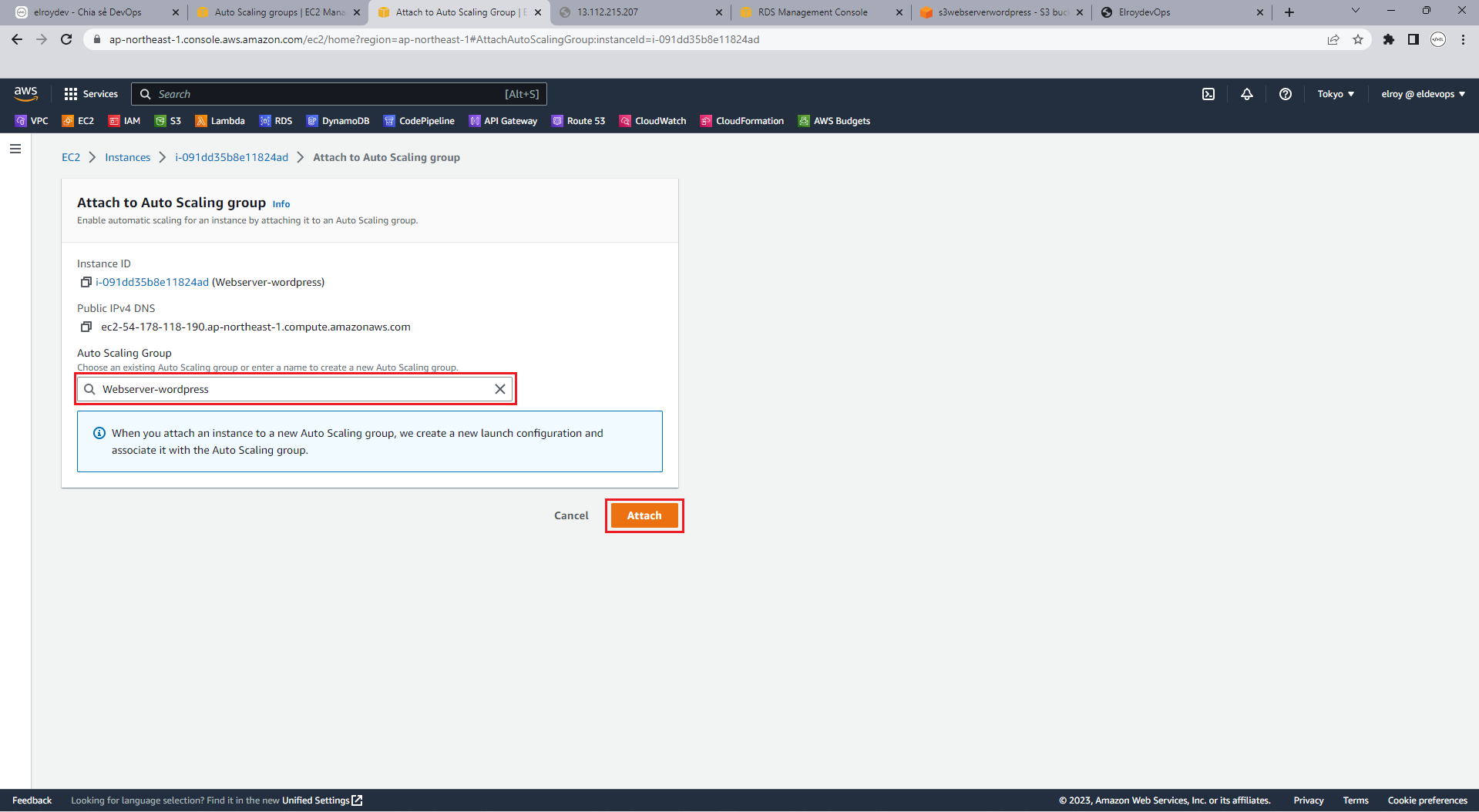The image size is (1479, 812).
Task: Click the Auto Scaling Group input field
Action: tap(295, 389)
